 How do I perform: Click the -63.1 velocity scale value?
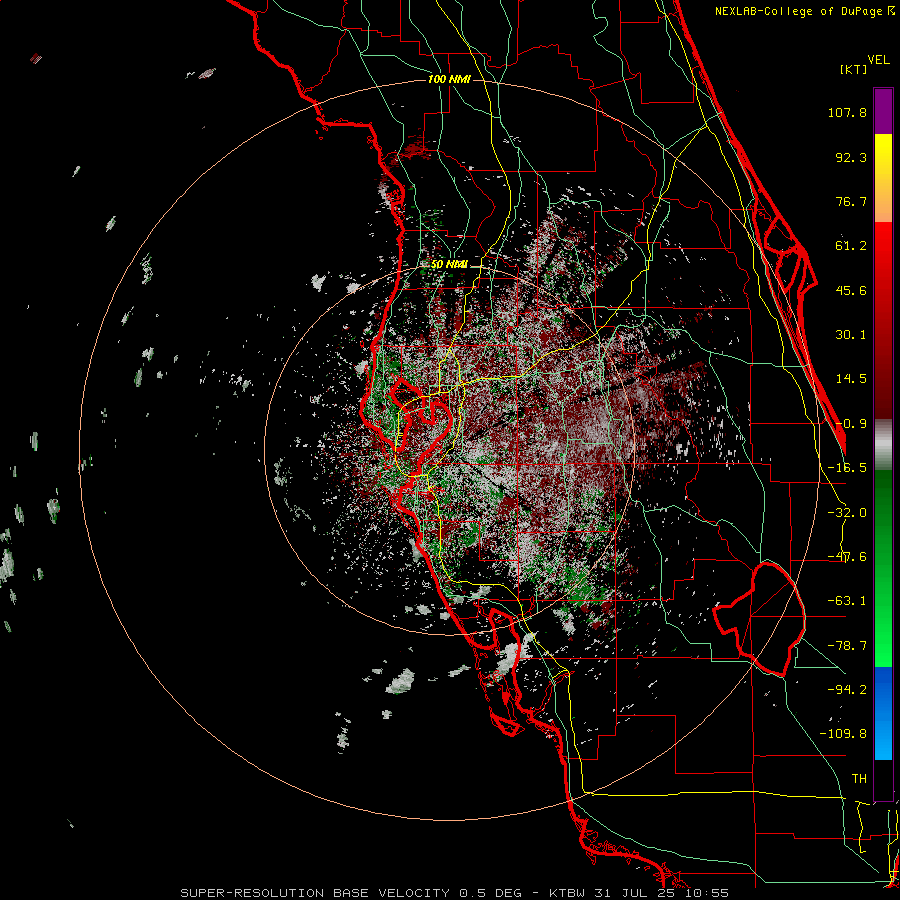847,601
